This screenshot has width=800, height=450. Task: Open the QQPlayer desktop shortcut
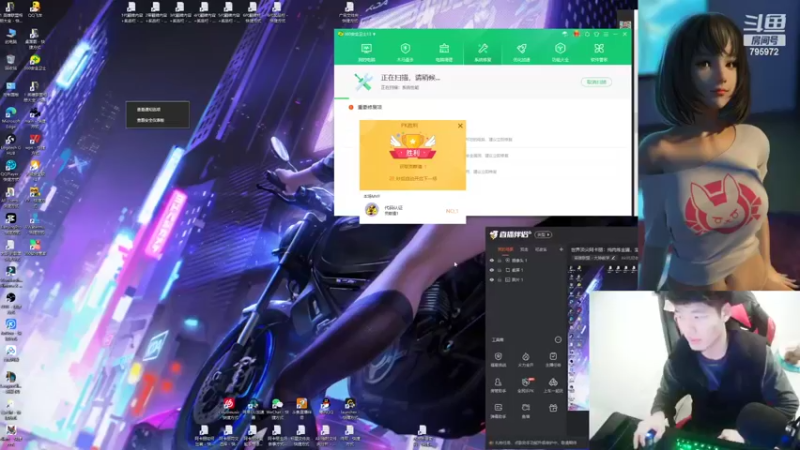(x=11, y=169)
